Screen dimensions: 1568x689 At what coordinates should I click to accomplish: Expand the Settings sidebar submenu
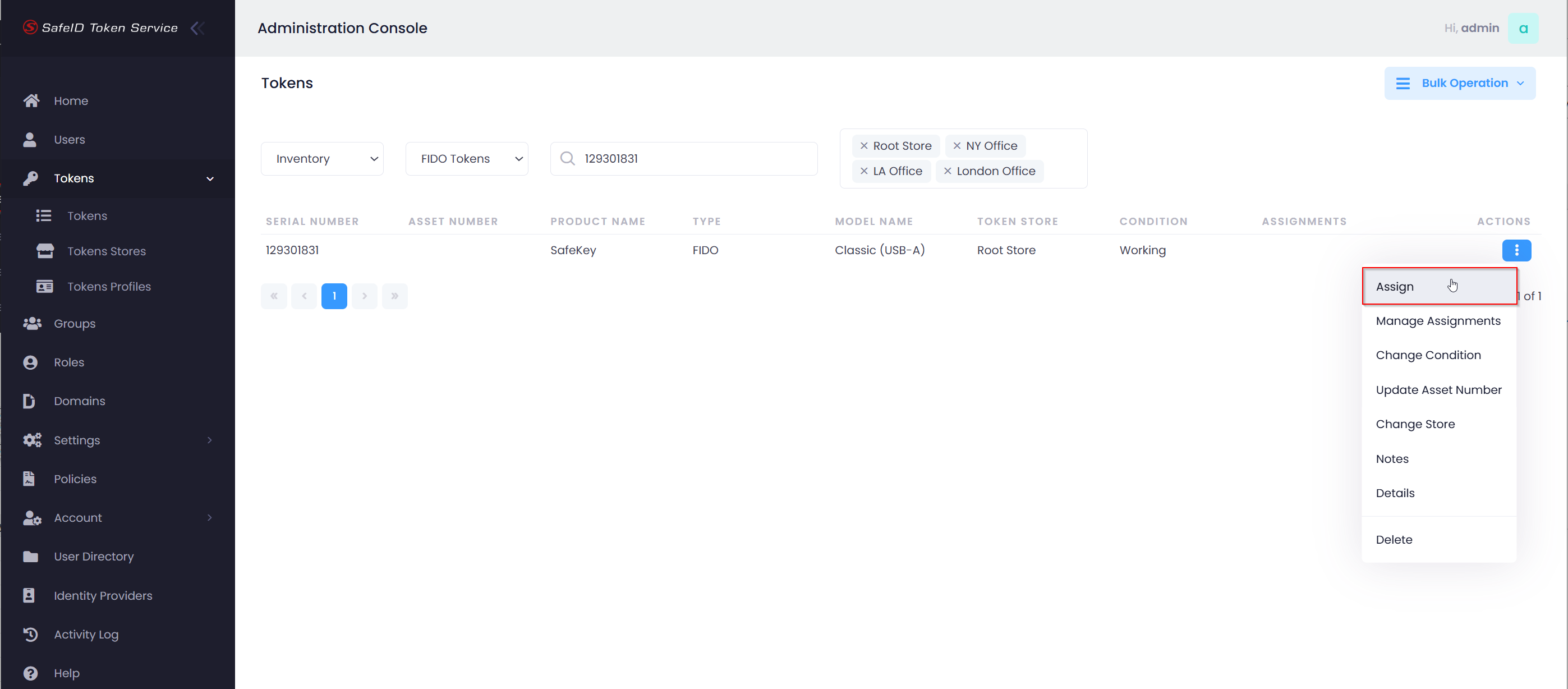pyautogui.click(x=209, y=440)
